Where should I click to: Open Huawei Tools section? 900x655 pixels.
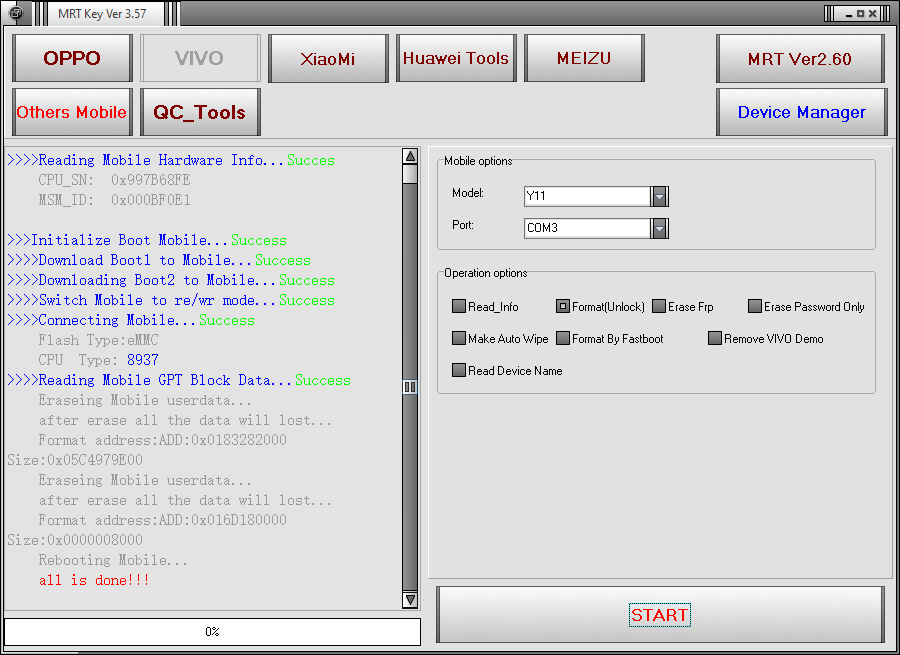pyautogui.click(x=456, y=58)
